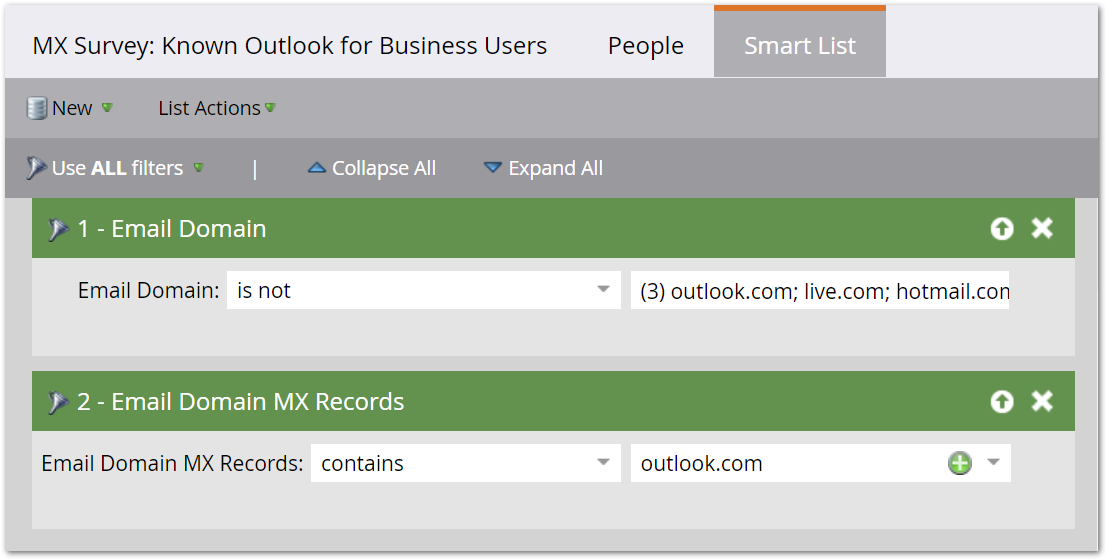Click the 'Email Domain:' field label
The height and width of the screenshot is (560, 1107).
[148, 290]
